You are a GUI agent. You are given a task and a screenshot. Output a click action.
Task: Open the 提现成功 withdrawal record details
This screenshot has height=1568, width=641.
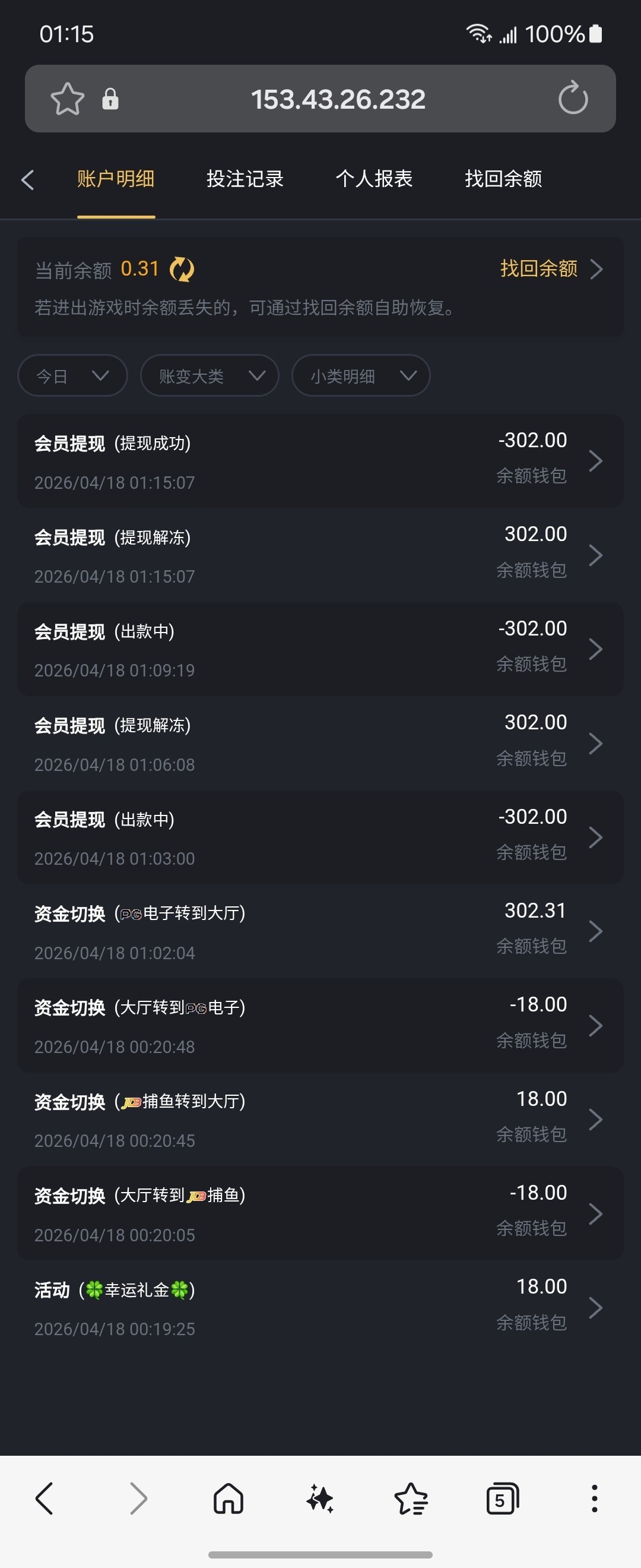320,461
